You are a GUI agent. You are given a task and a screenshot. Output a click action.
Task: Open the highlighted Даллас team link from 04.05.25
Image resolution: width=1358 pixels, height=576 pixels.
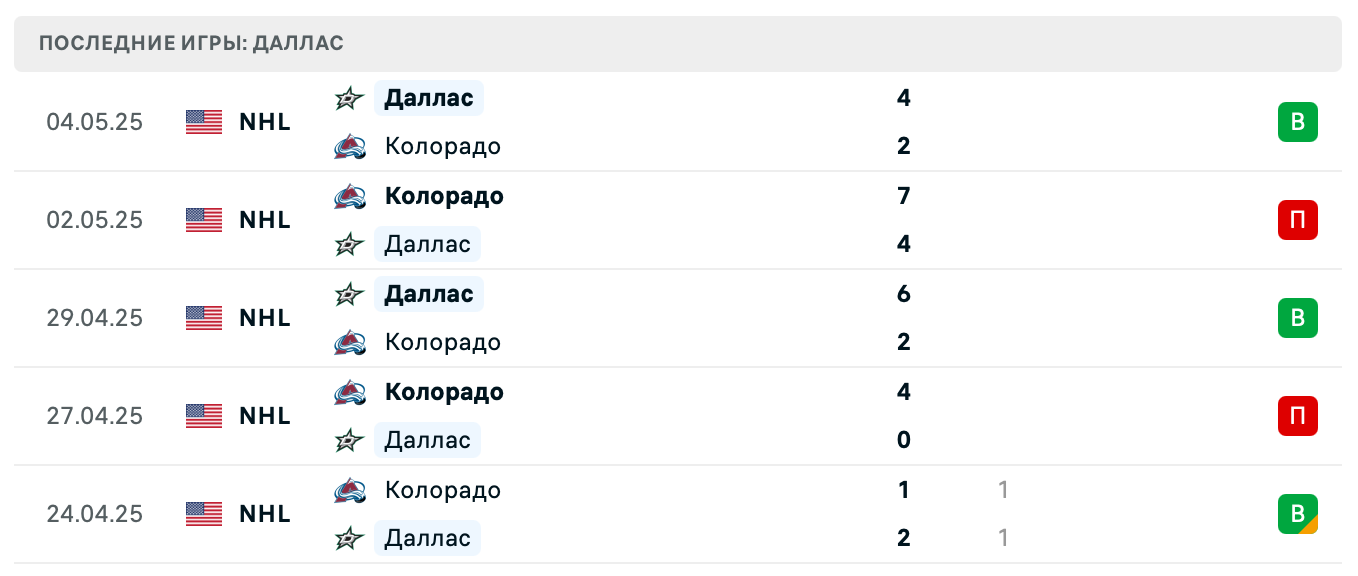coord(428,98)
